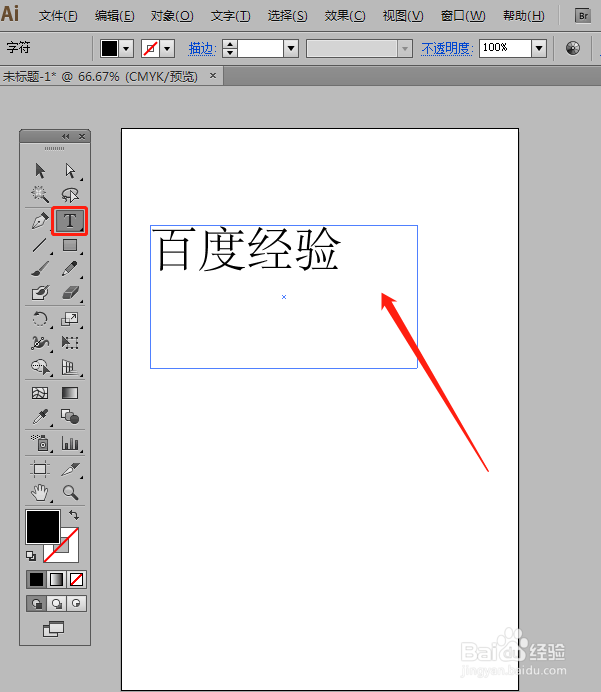Select the Rotate tool

(40, 319)
